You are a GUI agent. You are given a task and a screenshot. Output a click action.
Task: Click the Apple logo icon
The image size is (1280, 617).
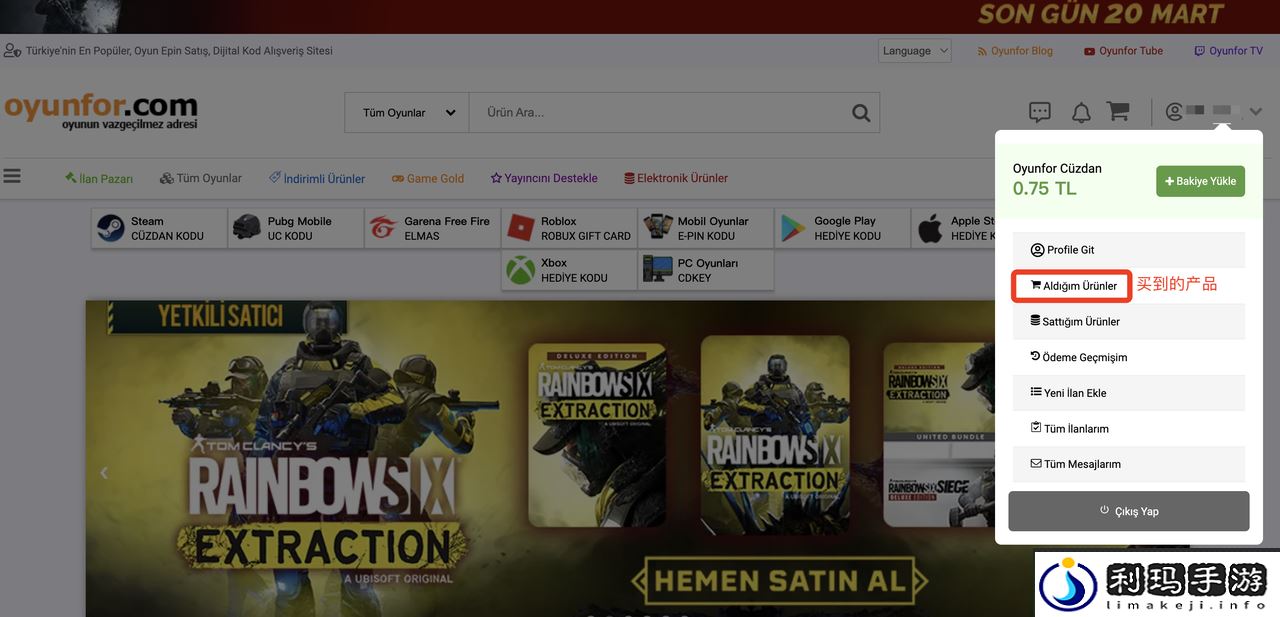pyautogui.click(x=930, y=228)
